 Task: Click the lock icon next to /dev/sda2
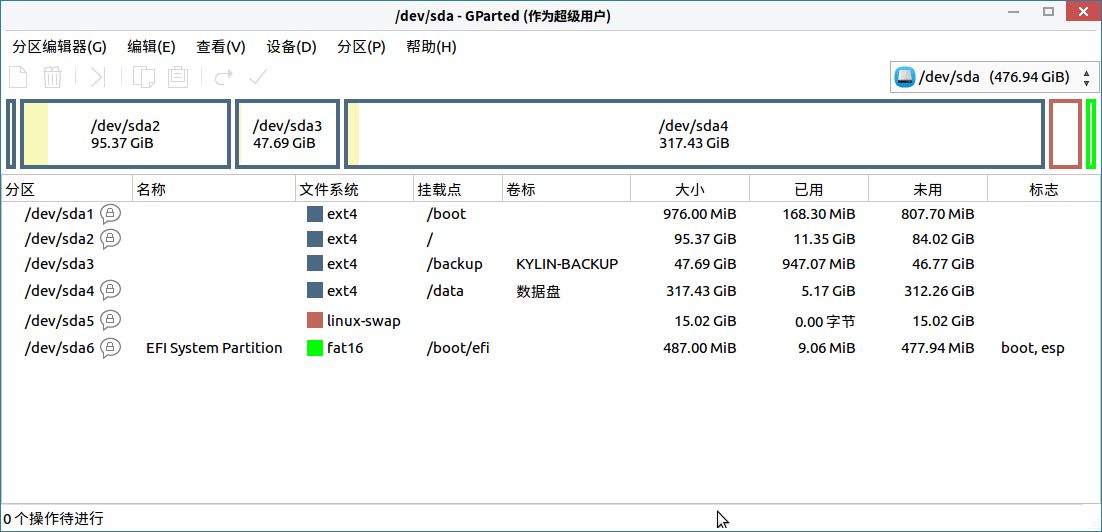tap(110, 239)
